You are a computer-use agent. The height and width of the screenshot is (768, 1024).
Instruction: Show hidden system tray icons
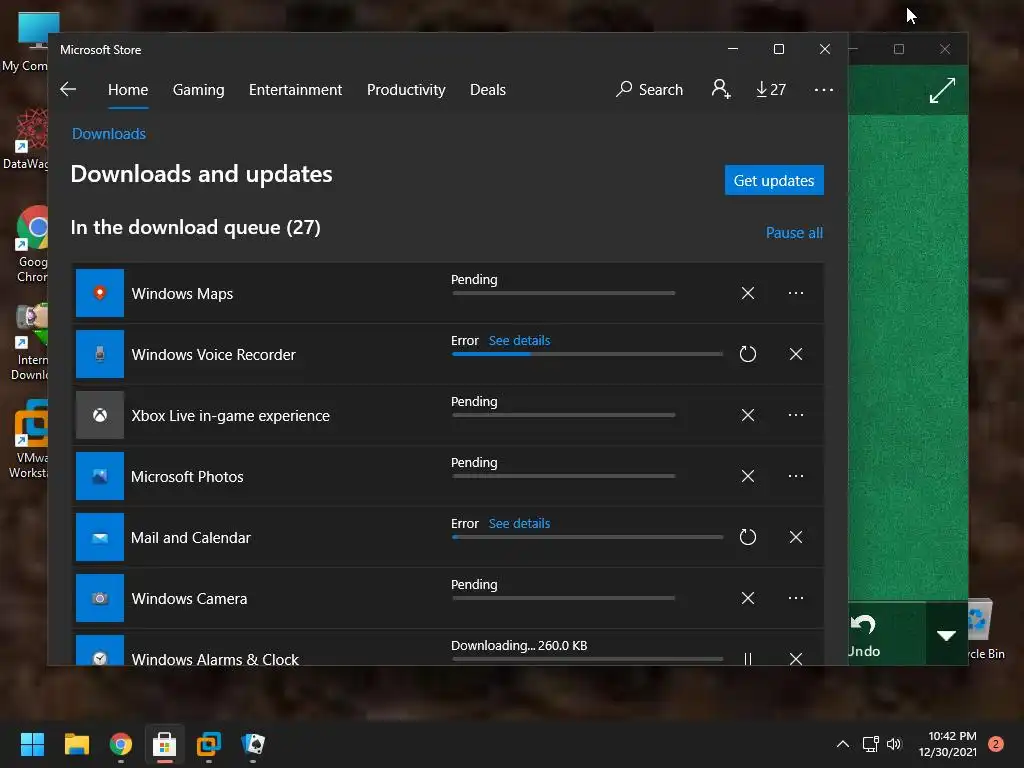point(843,744)
